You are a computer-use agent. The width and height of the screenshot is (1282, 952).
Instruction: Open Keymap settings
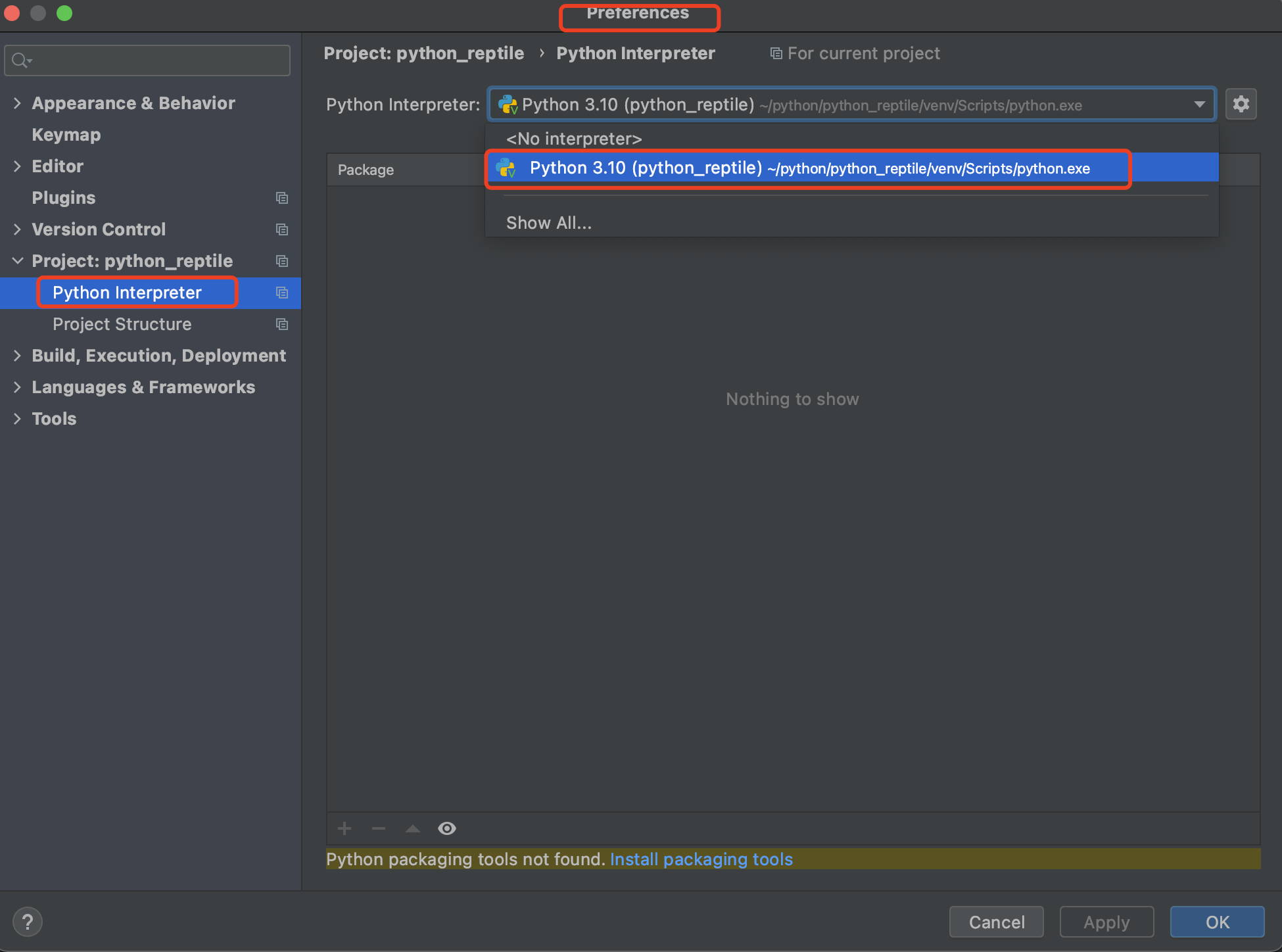tap(66, 135)
